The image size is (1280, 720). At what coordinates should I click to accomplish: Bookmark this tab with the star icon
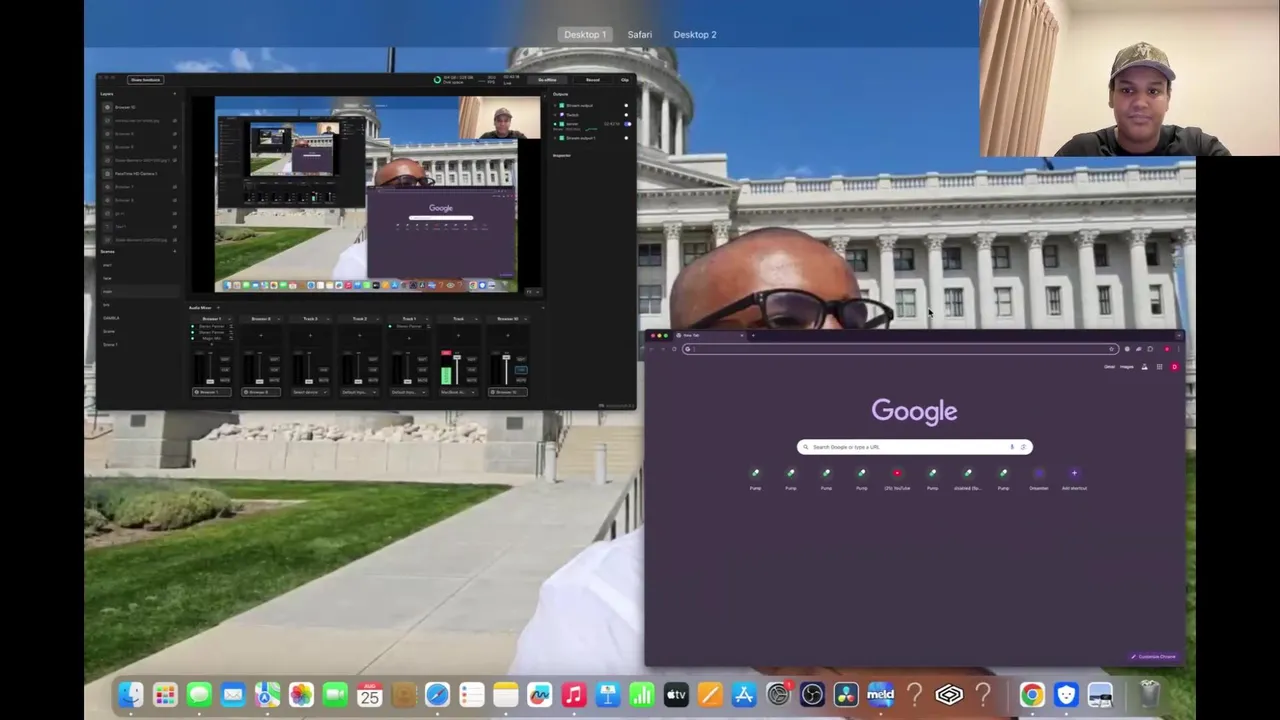pyautogui.click(x=1111, y=349)
